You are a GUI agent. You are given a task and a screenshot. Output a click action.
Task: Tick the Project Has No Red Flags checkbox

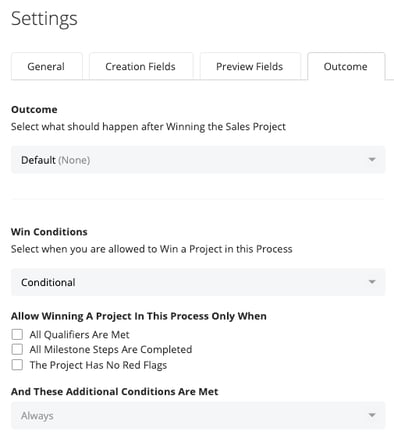[x=17, y=365]
